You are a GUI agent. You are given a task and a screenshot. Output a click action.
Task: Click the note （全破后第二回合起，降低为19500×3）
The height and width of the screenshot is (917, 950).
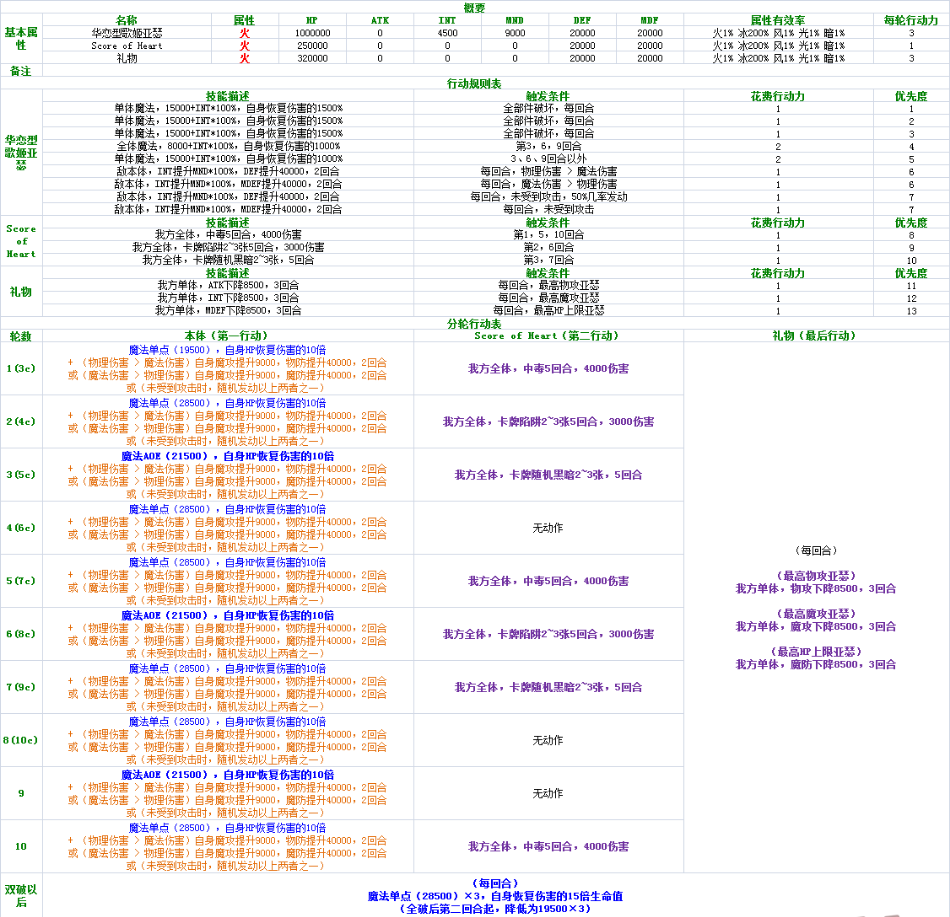click(x=495, y=909)
